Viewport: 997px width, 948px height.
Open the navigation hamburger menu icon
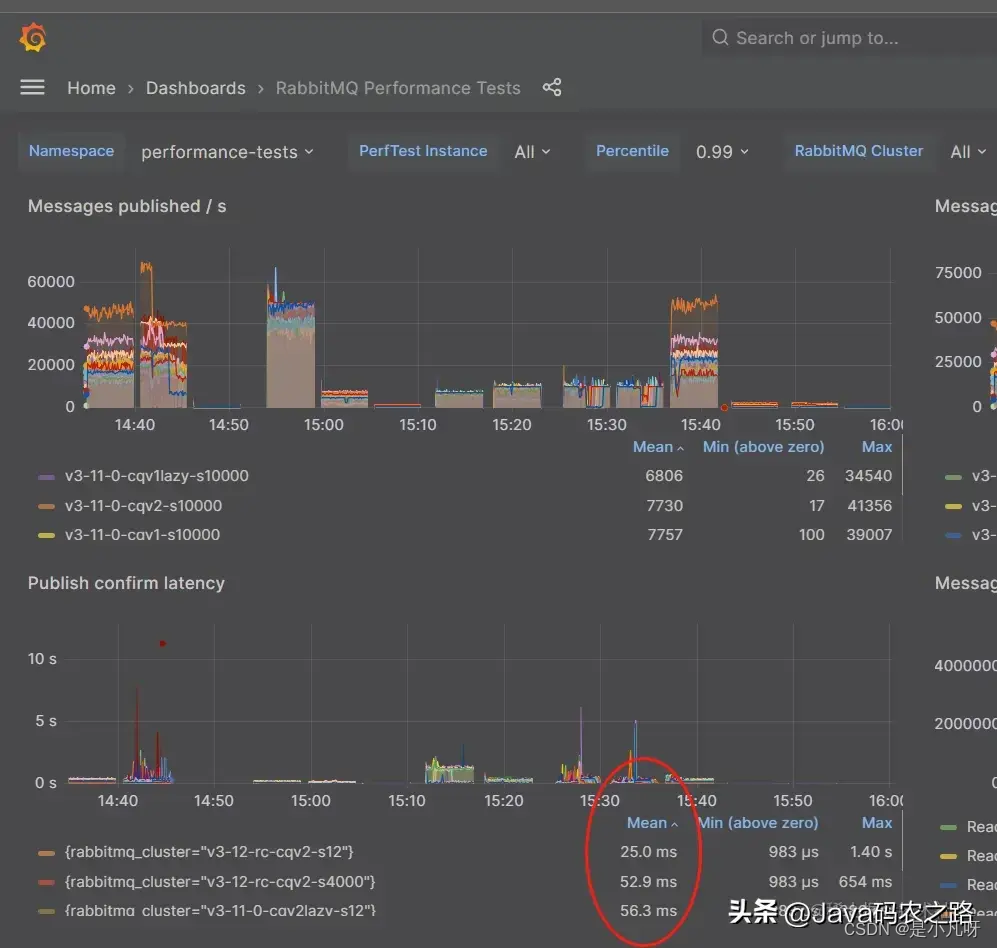point(32,87)
